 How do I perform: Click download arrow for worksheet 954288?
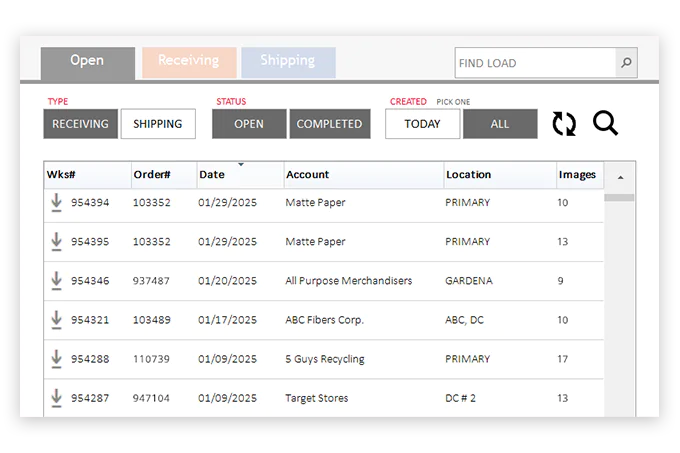(57, 359)
